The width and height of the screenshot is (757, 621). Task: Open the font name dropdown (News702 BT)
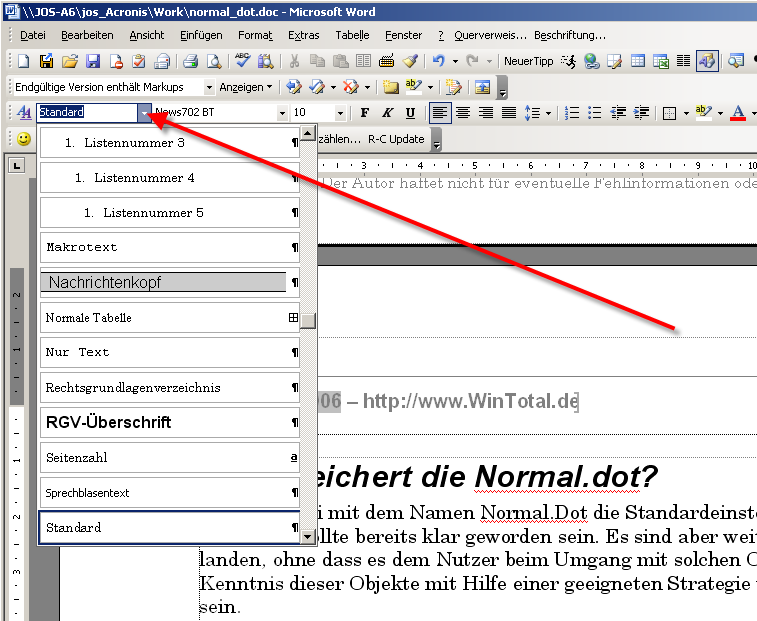coord(283,113)
